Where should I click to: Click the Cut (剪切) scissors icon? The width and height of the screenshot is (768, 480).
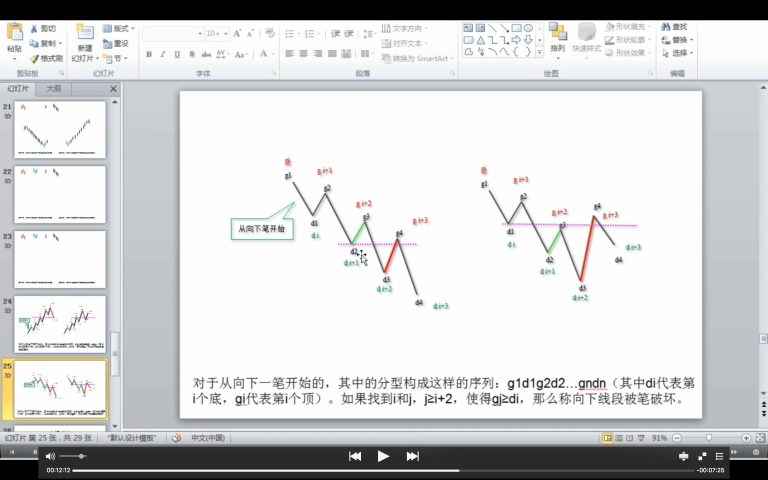coord(34,29)
